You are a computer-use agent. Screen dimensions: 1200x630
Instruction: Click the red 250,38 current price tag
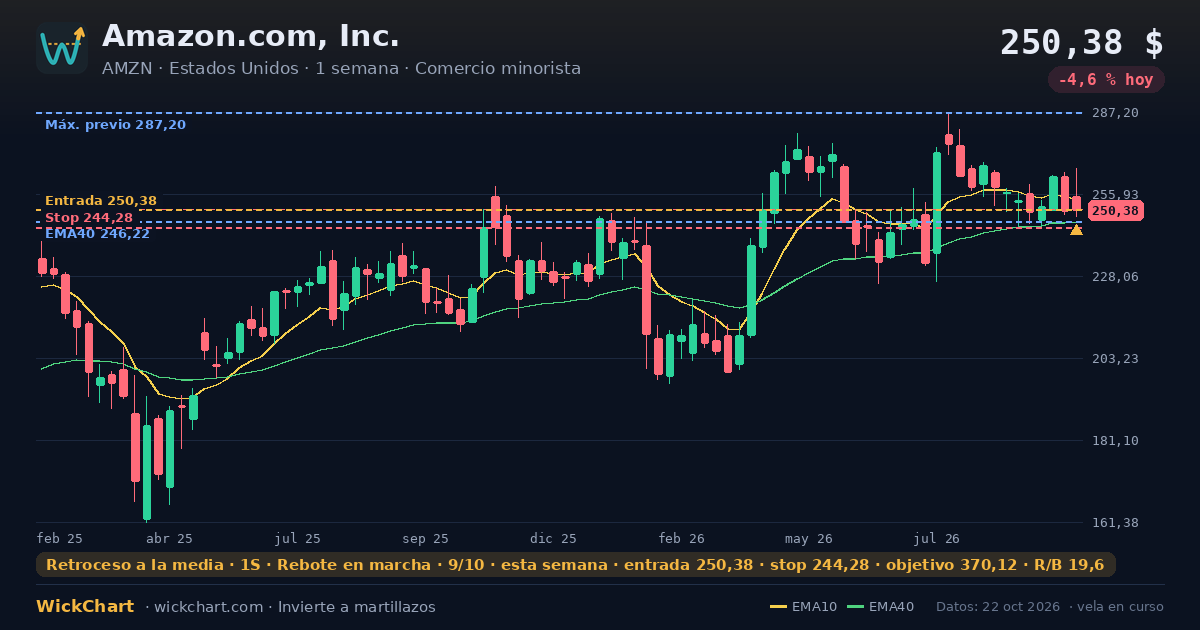click(x=1116, y=211)
